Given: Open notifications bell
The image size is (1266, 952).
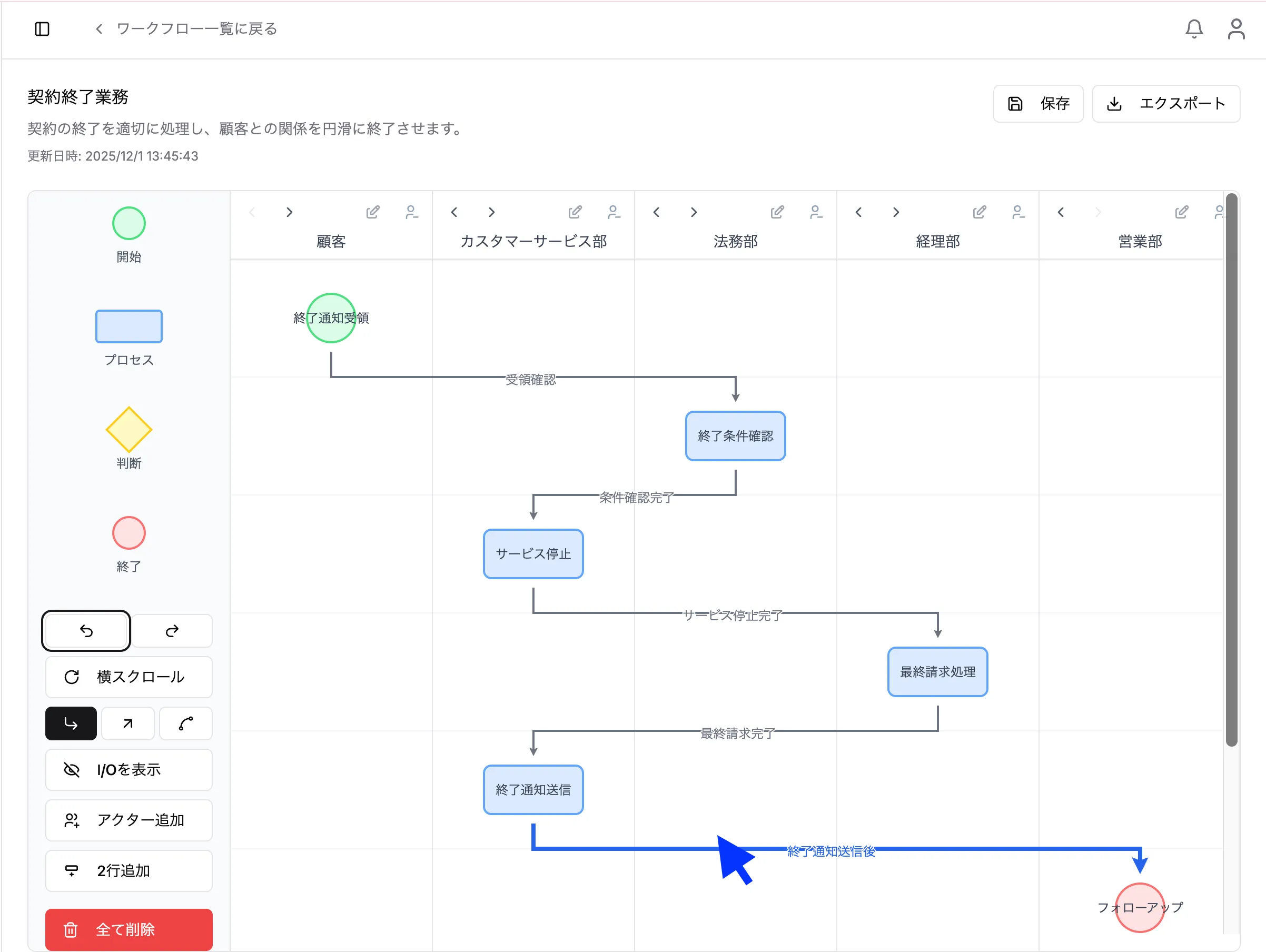Looking at the screenshot, I should tap(1194, 28).
